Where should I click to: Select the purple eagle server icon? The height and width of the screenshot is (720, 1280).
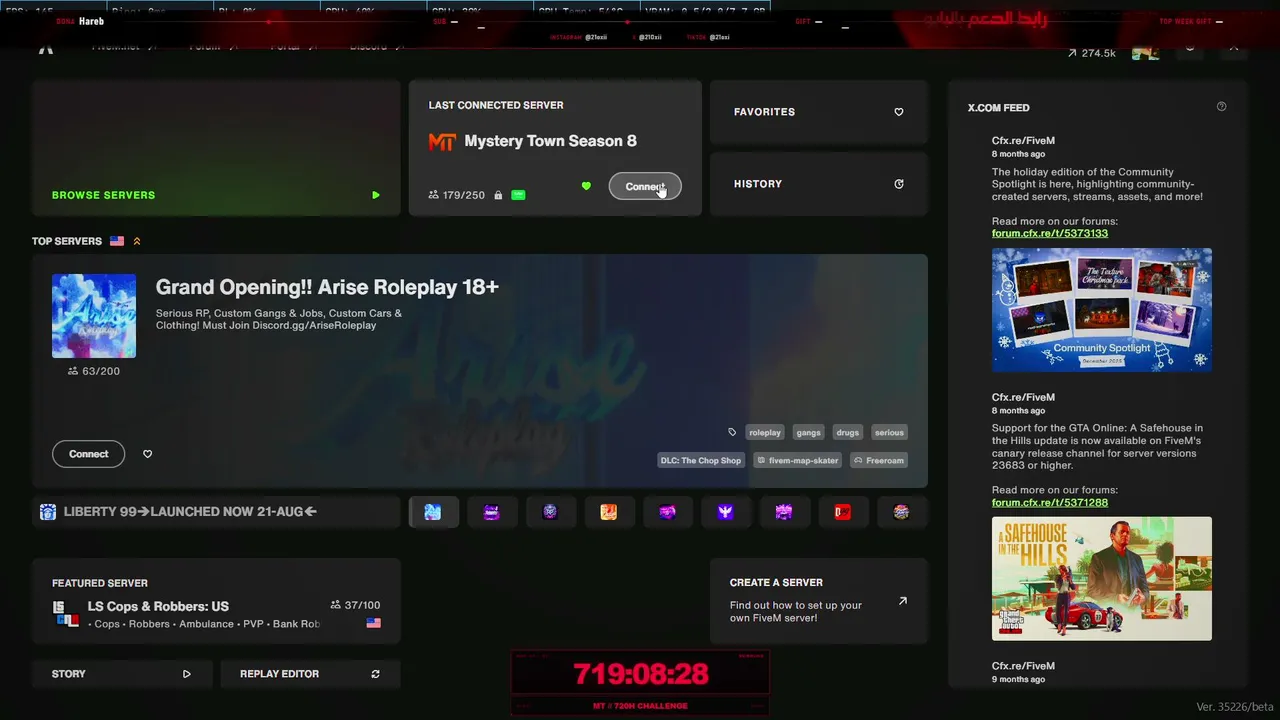click(x=725, y=512)
